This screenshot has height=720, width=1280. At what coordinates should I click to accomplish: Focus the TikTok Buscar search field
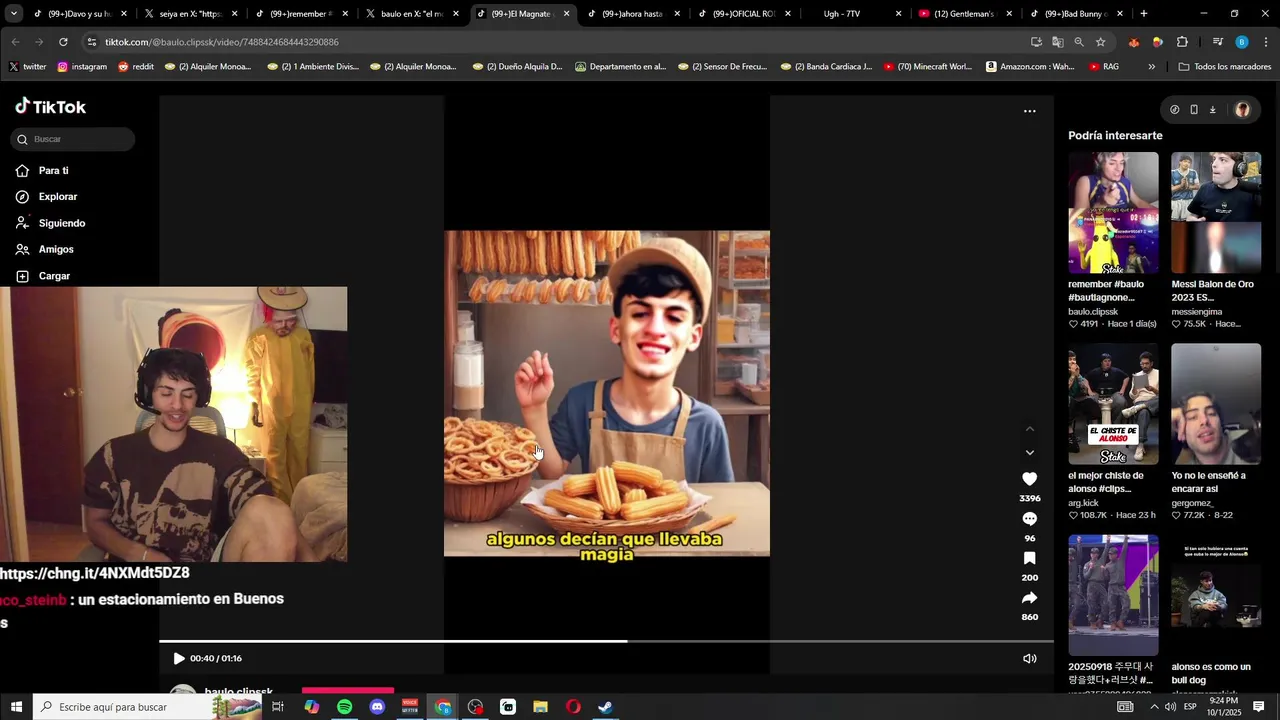73,139
